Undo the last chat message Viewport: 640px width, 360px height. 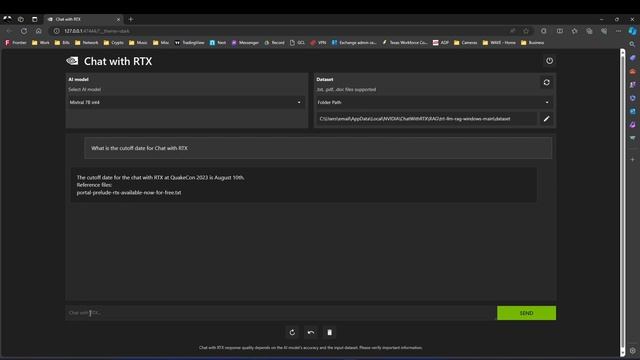(311, 332)
